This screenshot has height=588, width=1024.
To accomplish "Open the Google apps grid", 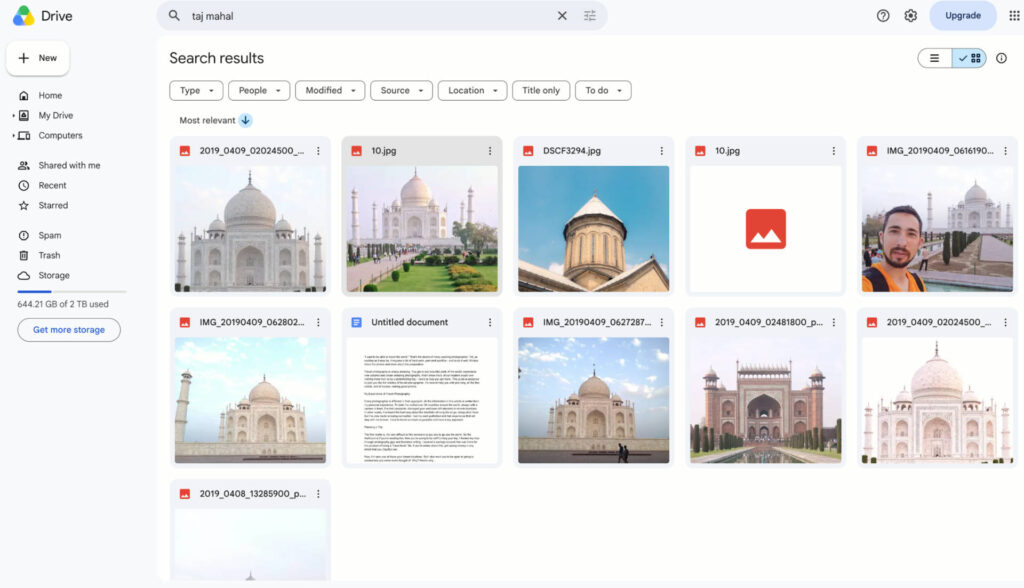I will (x=1014, y=16).
